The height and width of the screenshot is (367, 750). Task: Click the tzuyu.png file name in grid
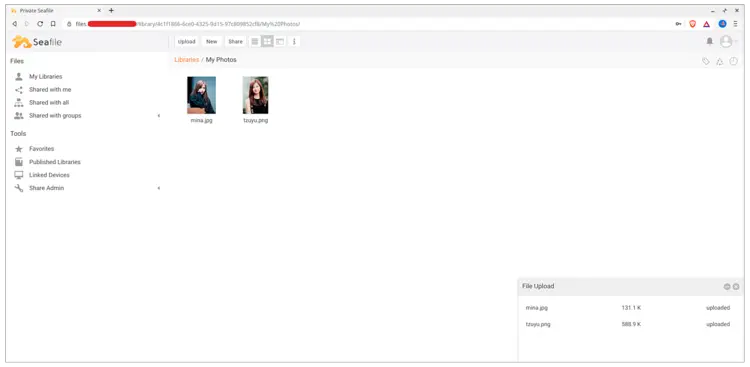[255, 121]
